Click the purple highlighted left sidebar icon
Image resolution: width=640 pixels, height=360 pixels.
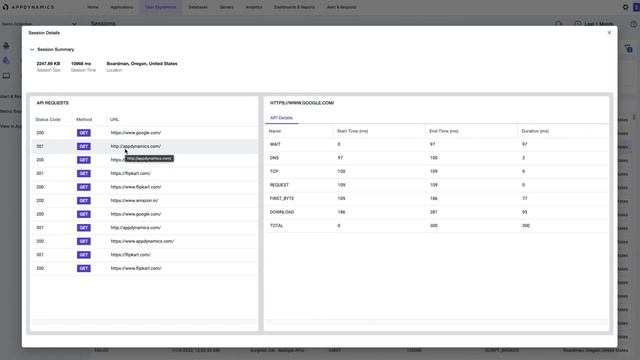click(x=6, y=60)
